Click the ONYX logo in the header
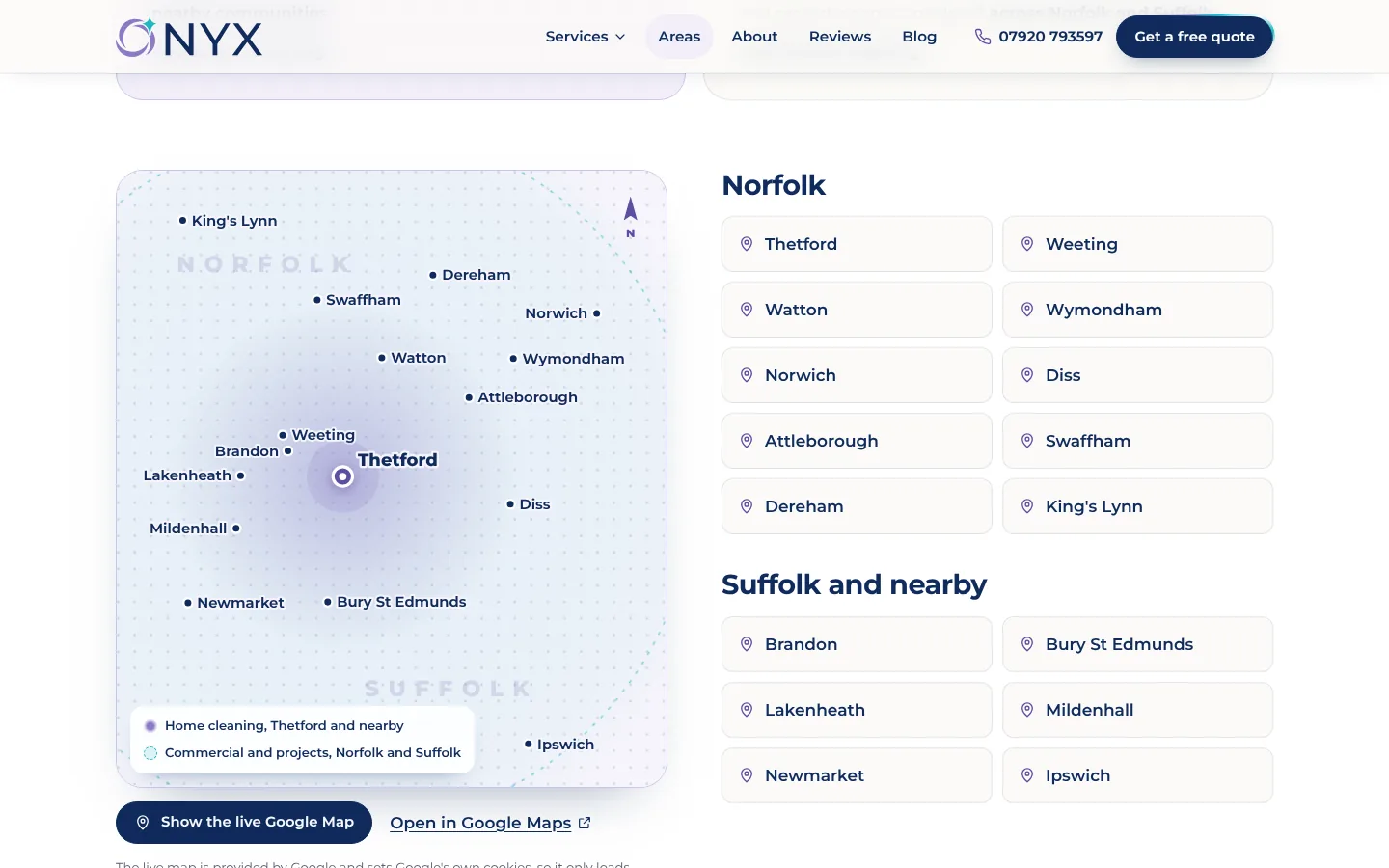 [189, 38]
